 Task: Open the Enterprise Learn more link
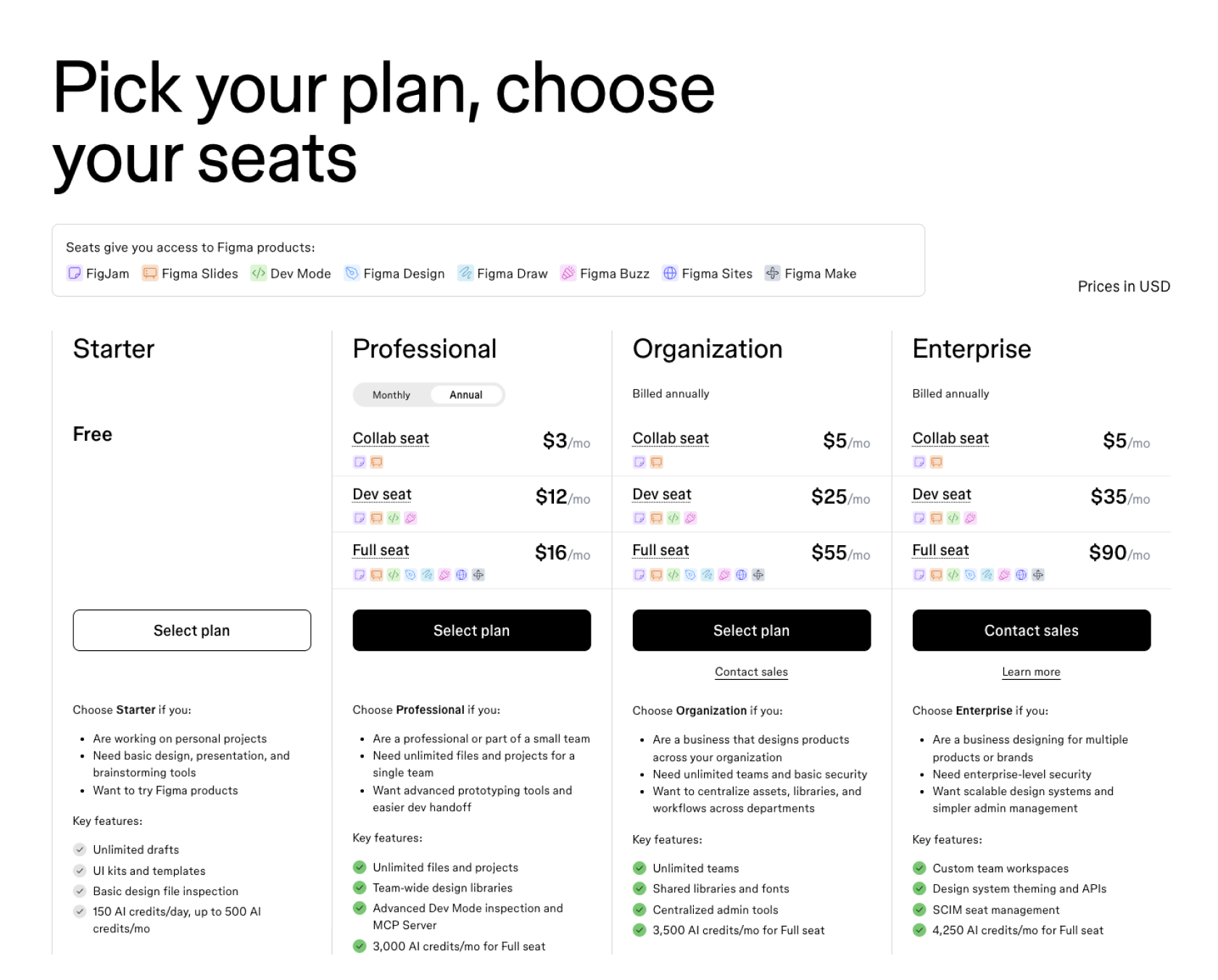1031,672
